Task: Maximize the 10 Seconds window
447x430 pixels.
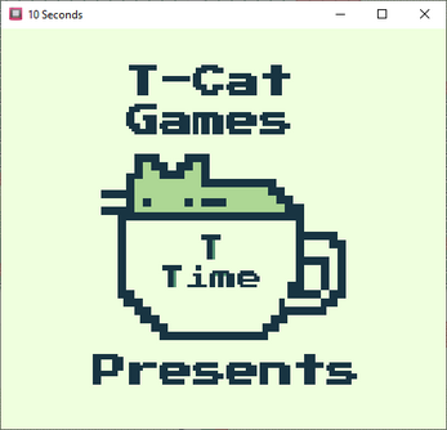Action: 382,14
